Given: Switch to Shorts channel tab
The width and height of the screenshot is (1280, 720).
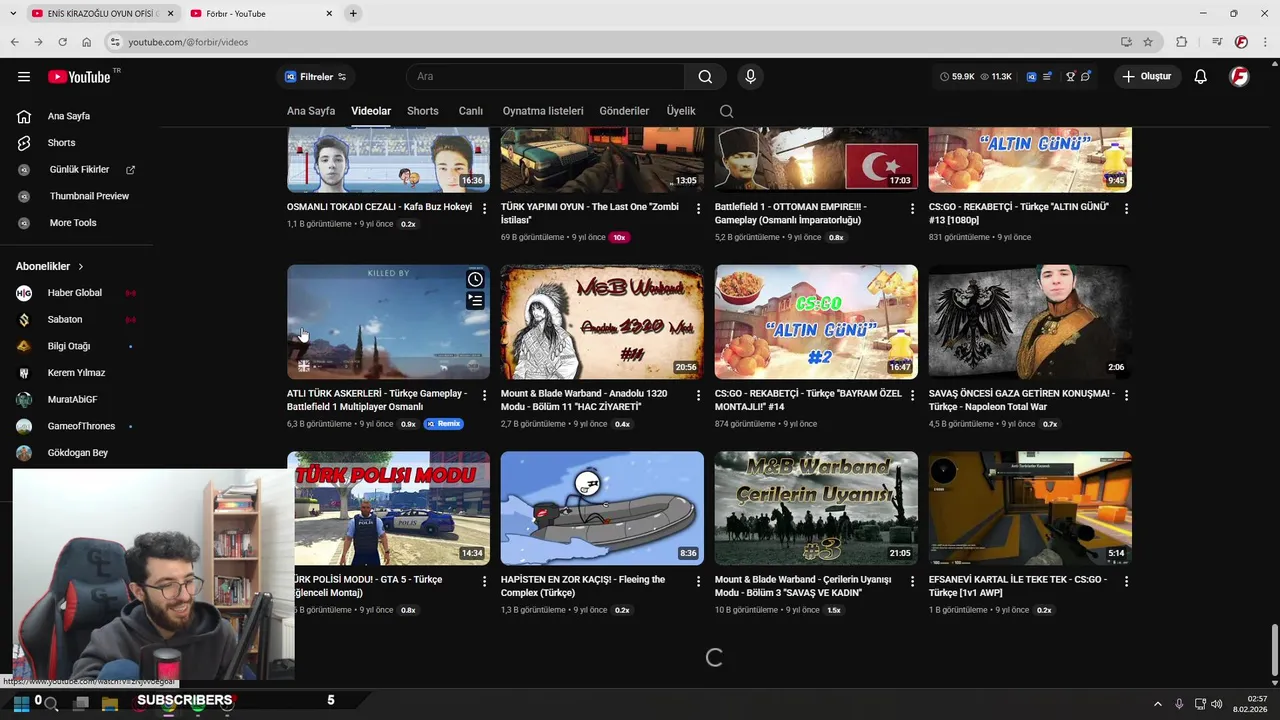Looking at the screenshot, I should [x=422, y=111].
